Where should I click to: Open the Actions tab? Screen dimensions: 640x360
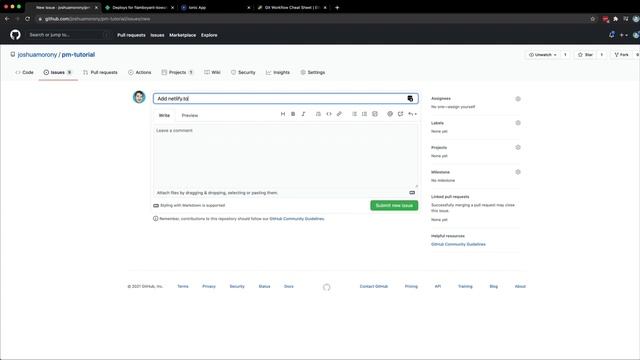tap(140, 72)
